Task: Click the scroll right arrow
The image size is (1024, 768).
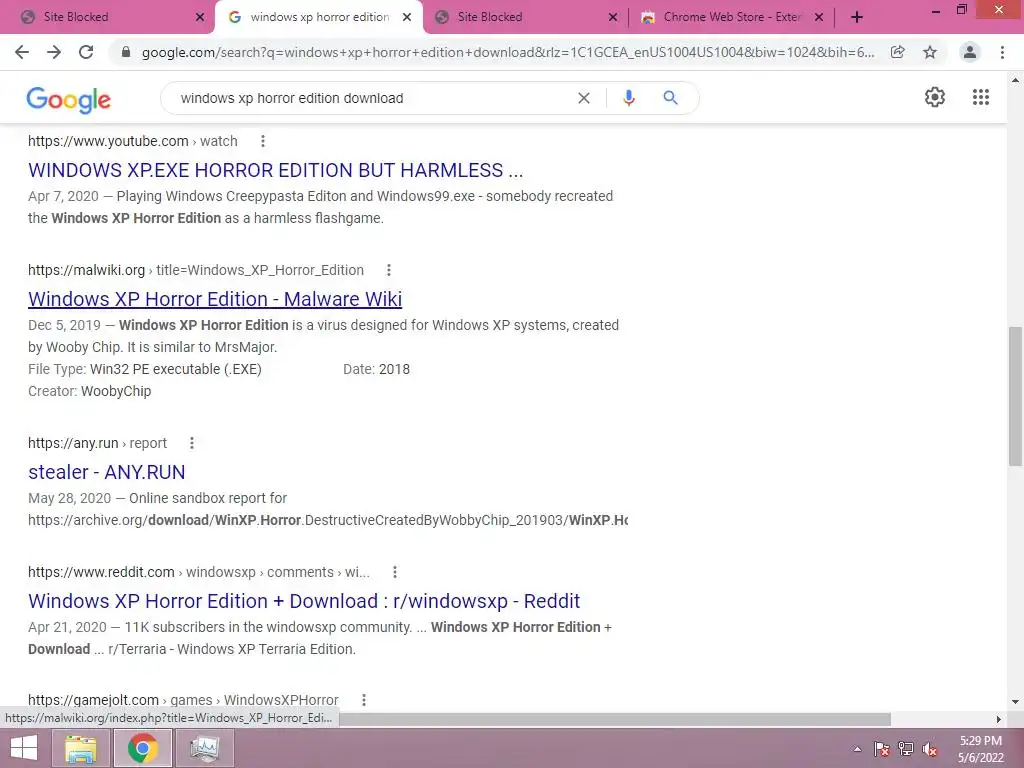Action: pyautogui.click(x=999, y=719)
